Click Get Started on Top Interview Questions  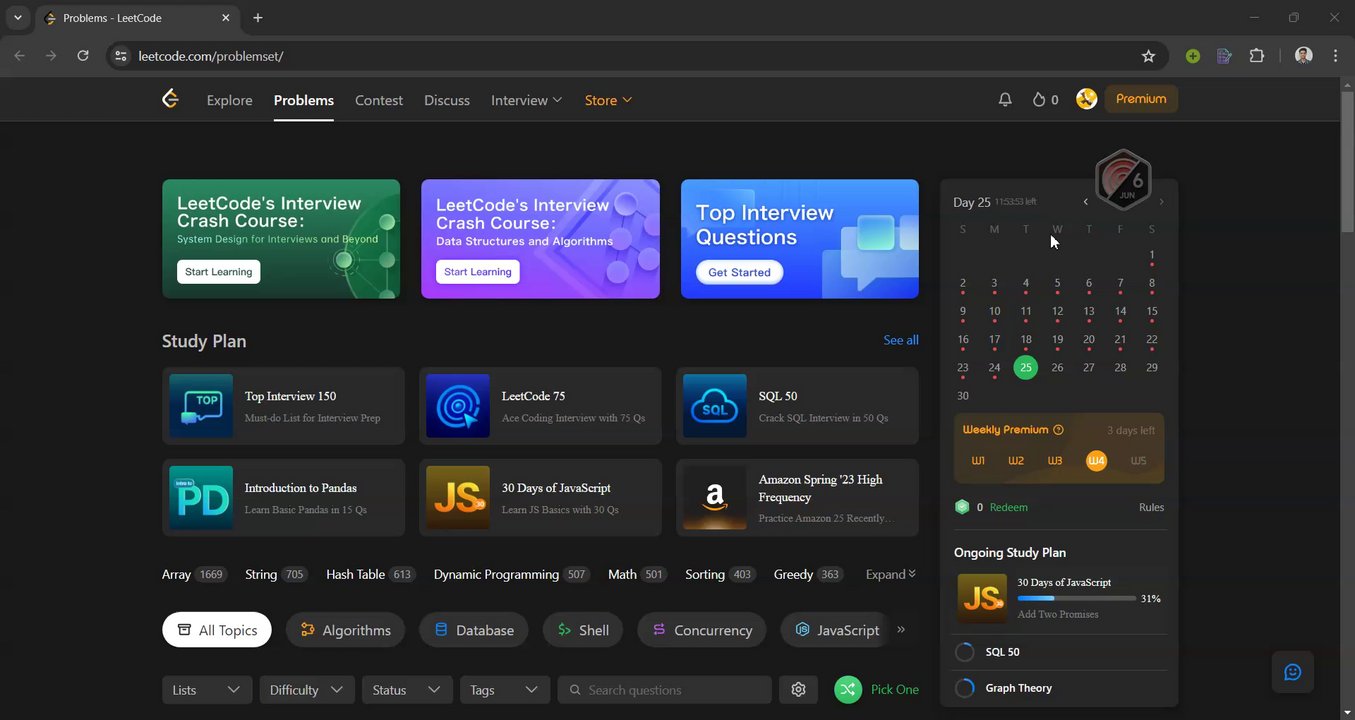click(739, 272)
